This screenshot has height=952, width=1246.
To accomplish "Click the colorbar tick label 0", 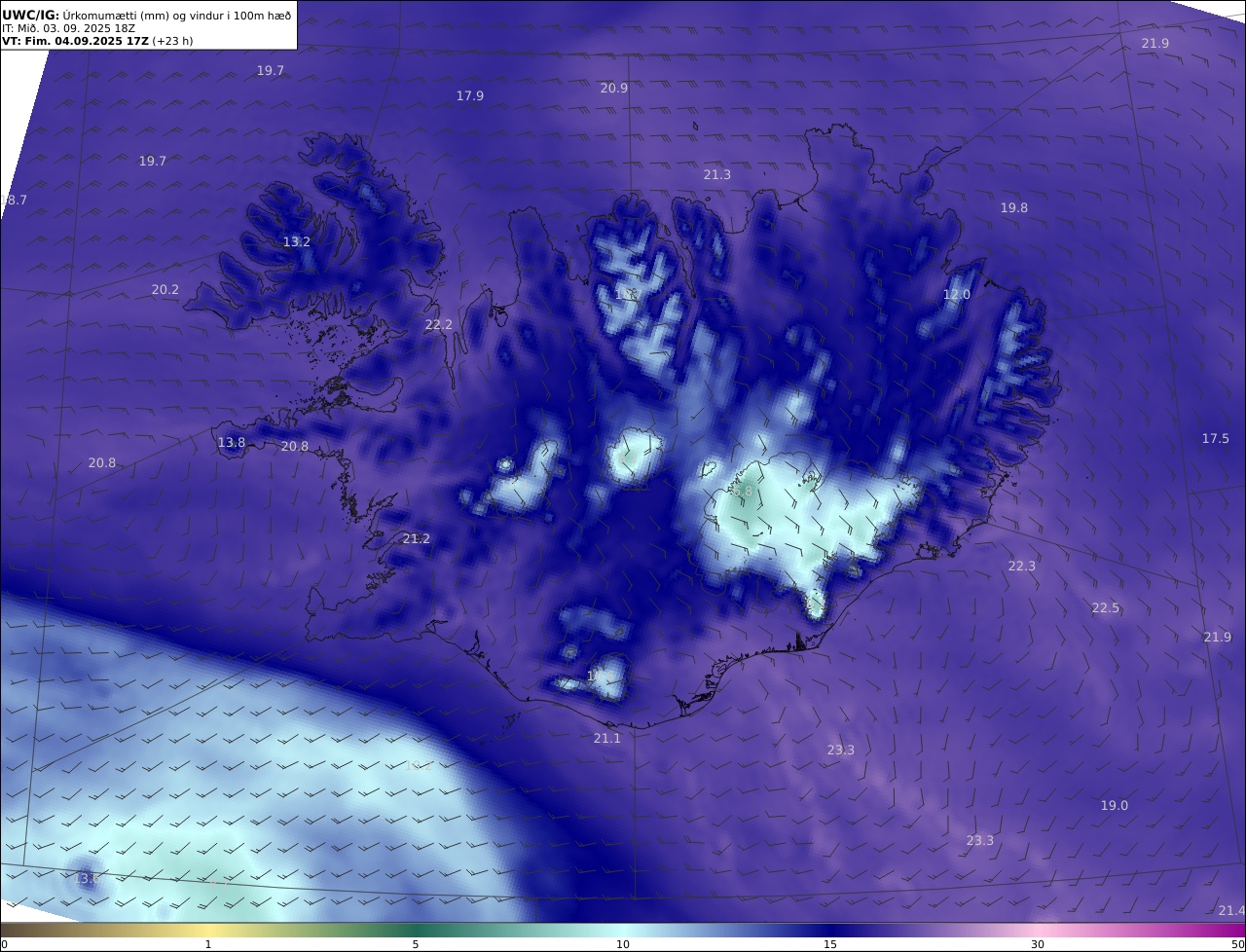I will tap(4, 944).
